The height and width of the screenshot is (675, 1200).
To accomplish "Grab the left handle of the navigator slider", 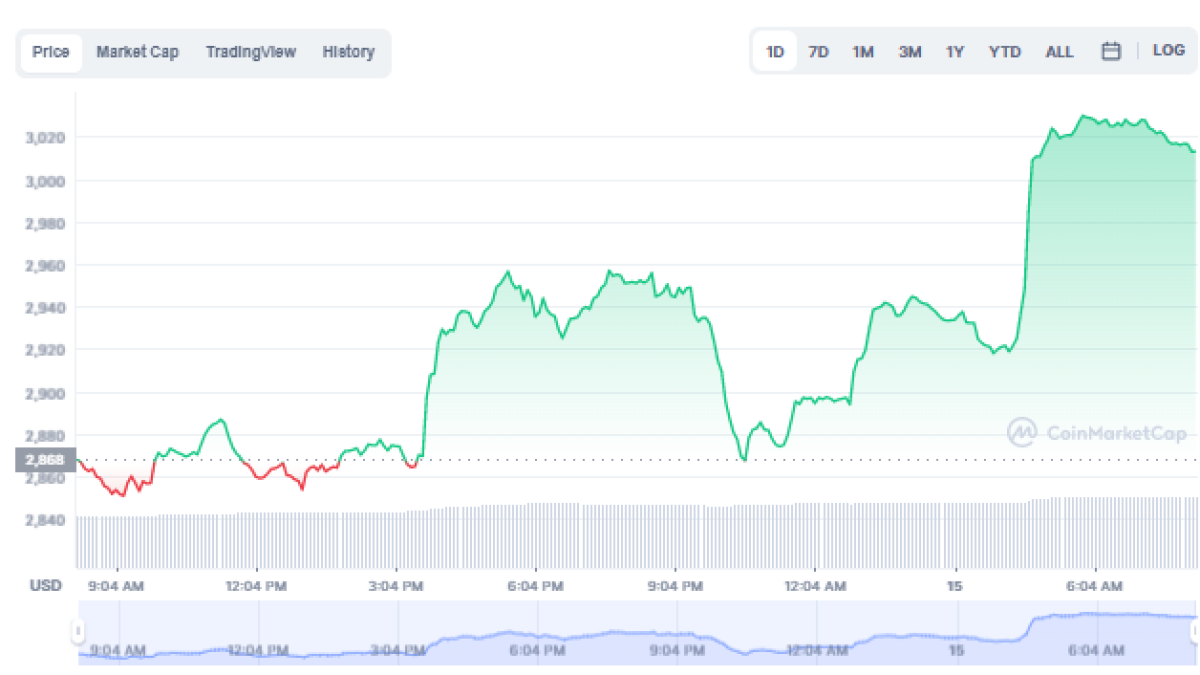I will [78, 631].
